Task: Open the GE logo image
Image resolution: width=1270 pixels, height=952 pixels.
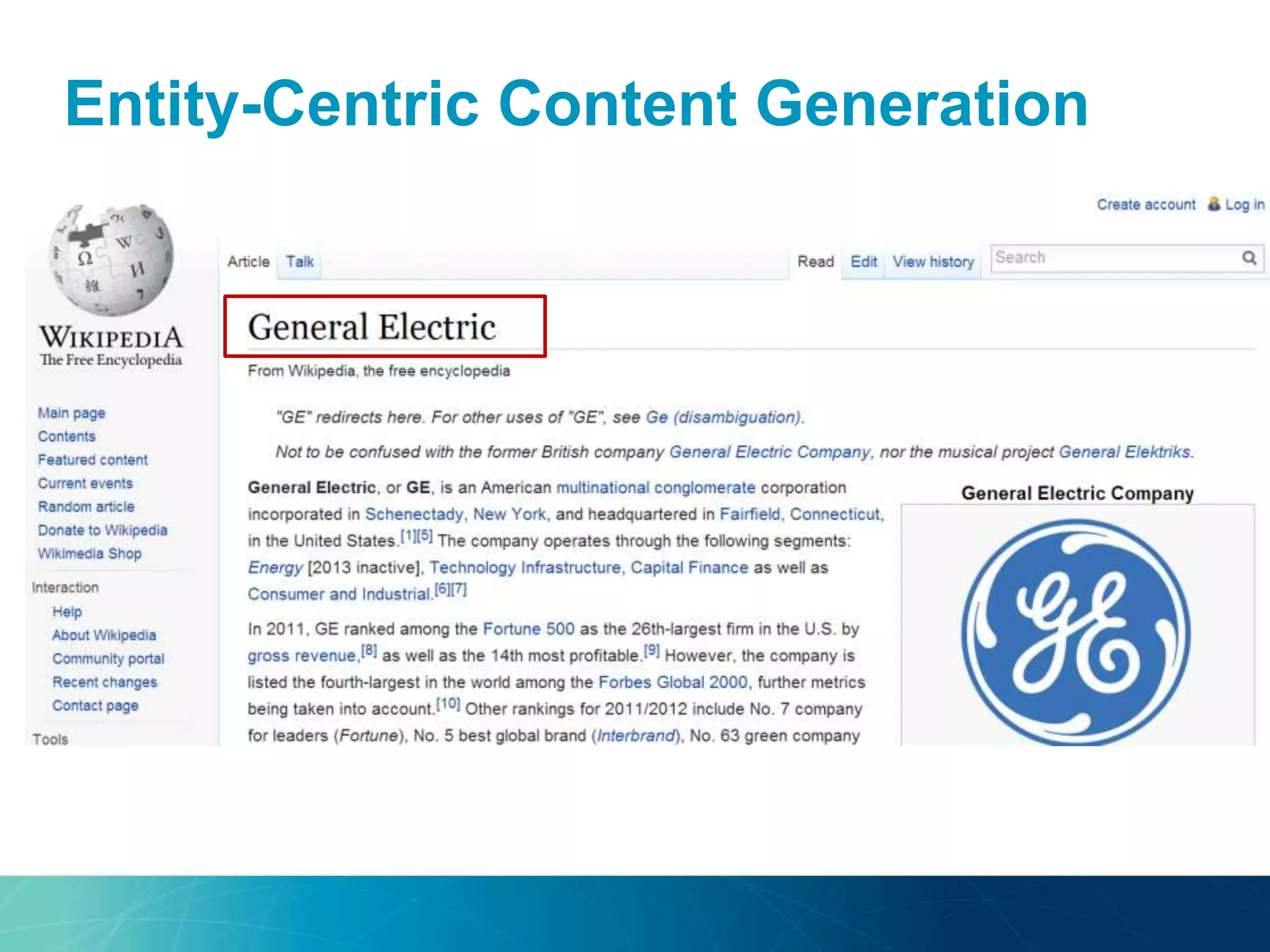Action: 1077,632
